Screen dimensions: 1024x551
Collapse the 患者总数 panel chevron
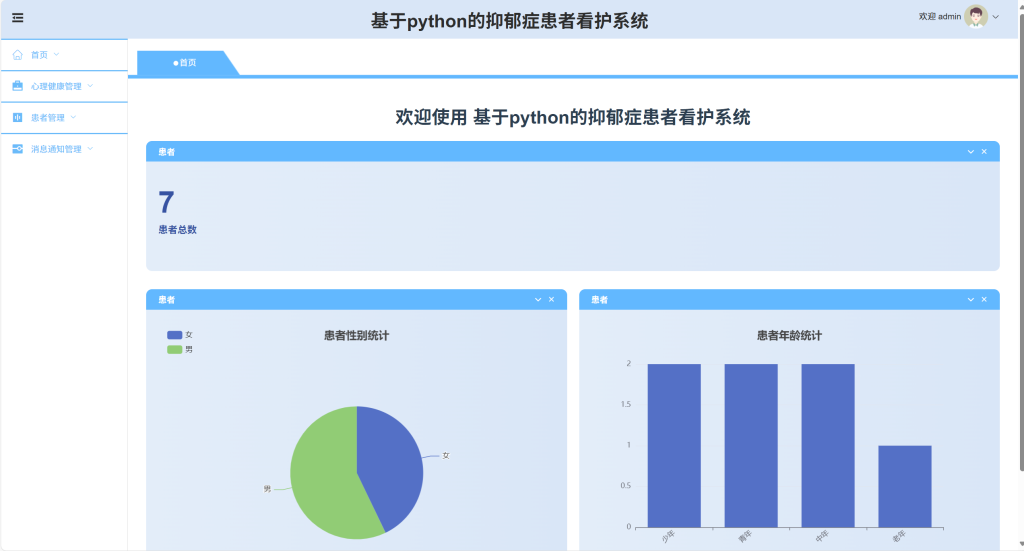tap(970, 151)
